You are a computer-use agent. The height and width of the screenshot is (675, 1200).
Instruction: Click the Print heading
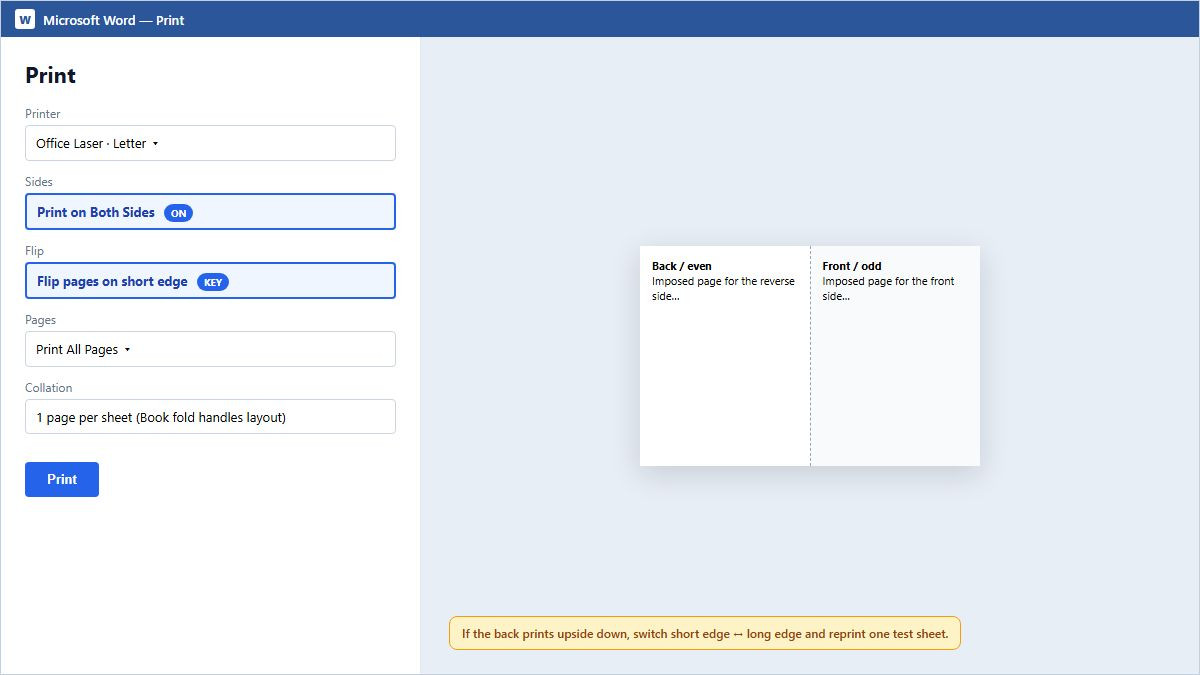[51, 75]
